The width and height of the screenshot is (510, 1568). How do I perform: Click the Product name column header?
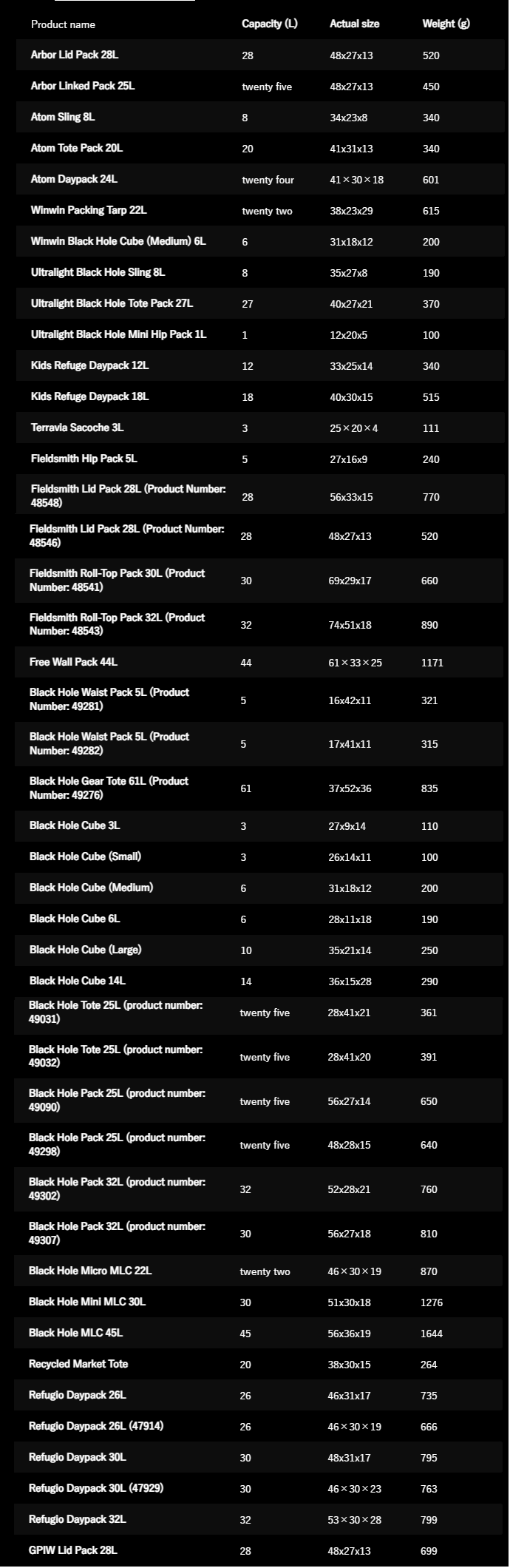tap(63, 24)
